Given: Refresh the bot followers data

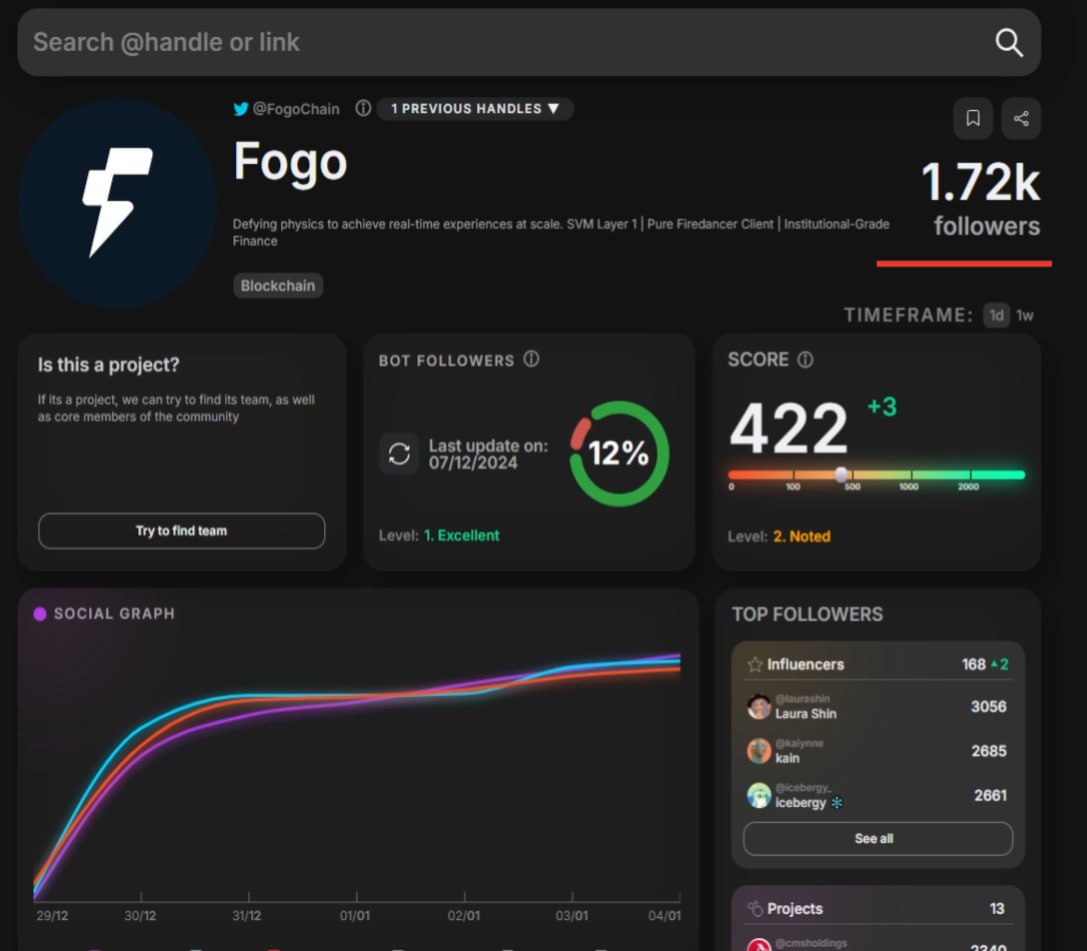Looking at the screenshot, I should 399,454.
